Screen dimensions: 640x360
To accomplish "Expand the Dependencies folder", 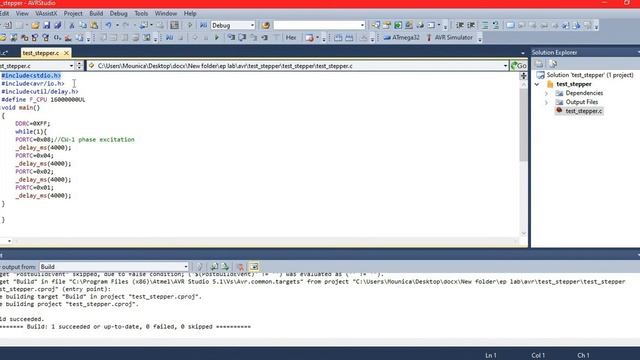I will (547, 93).
